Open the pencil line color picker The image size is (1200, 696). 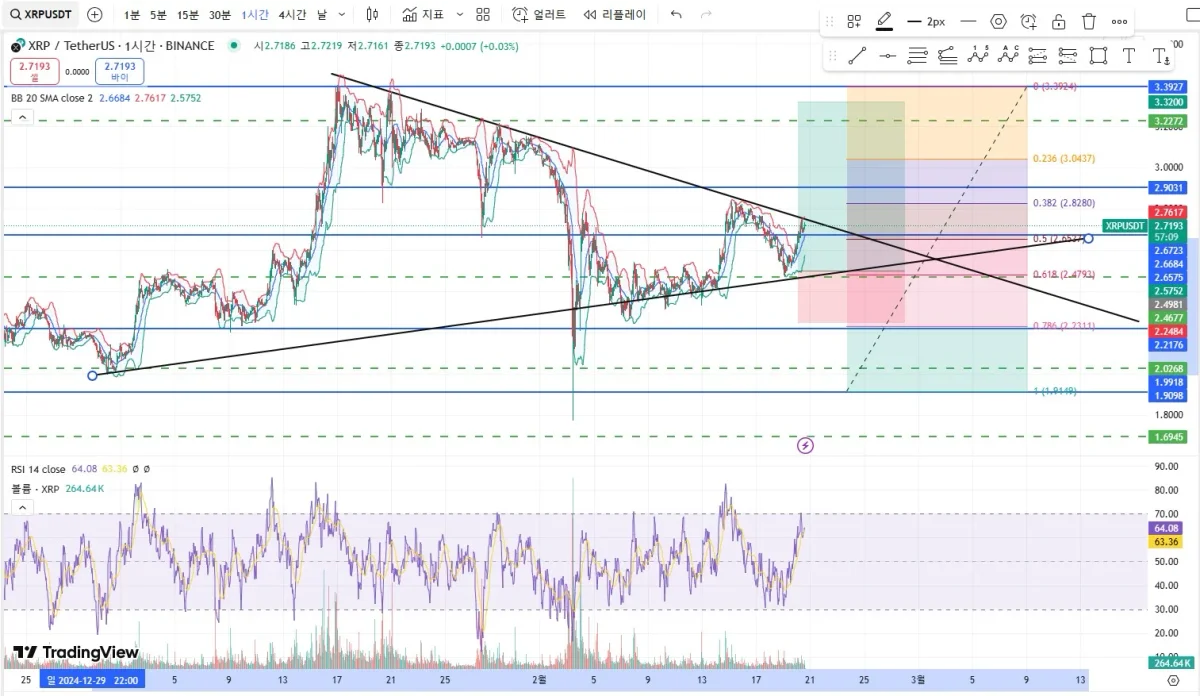click(x=884, y=21)
